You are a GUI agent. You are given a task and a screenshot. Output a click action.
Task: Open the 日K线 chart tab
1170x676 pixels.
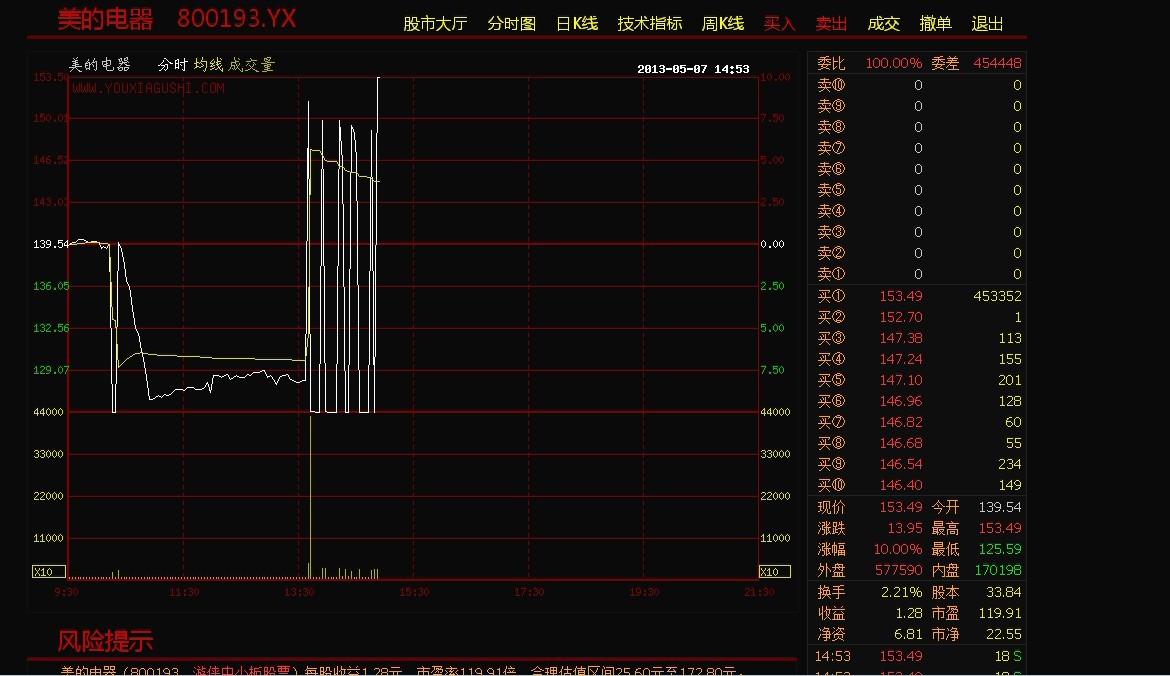pos(577,24)
